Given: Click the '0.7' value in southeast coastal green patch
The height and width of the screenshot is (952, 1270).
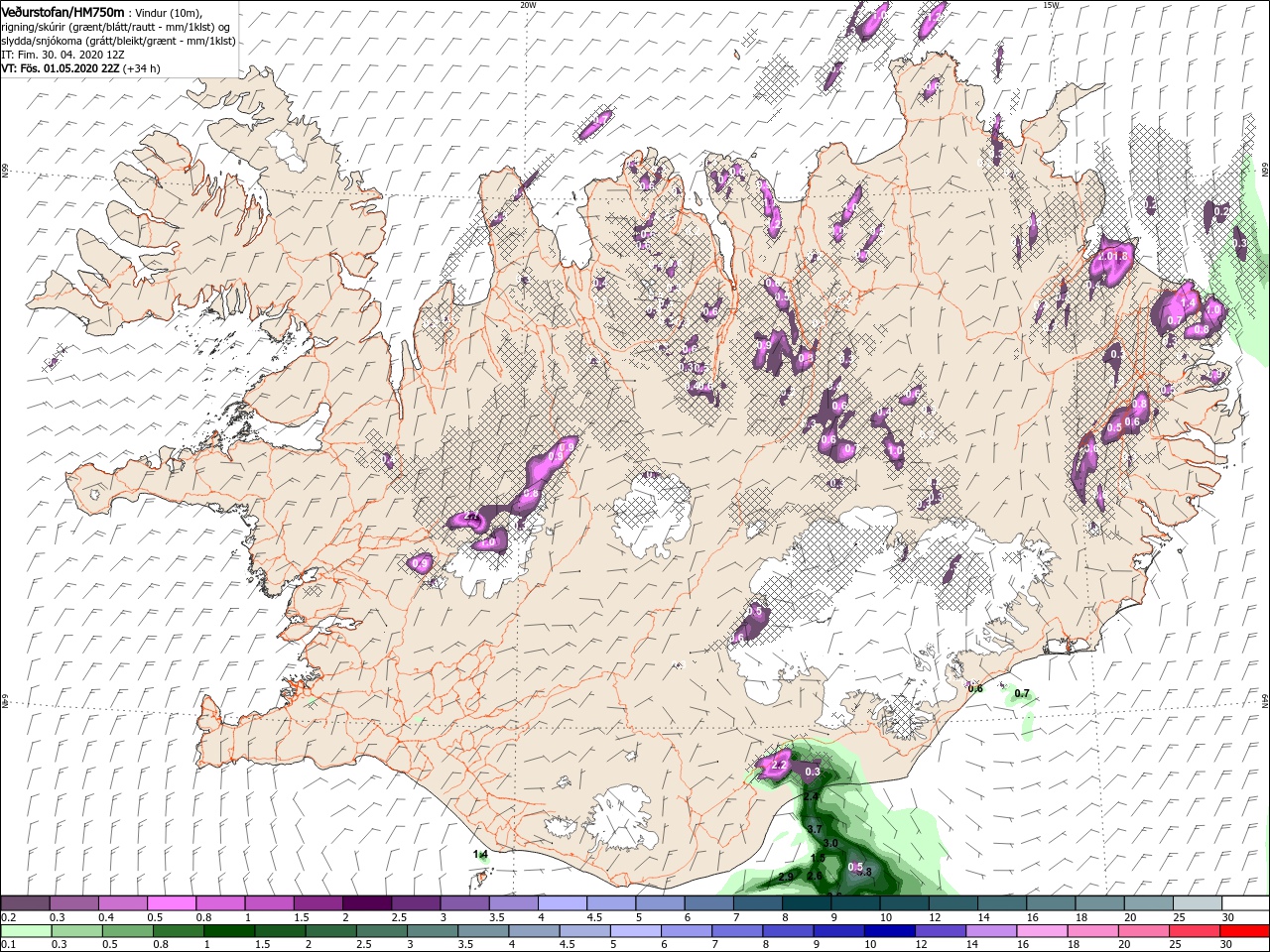Looking at the screenshot, I should (x=1023, y=693).
